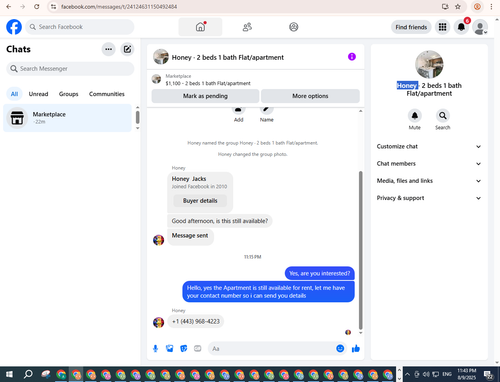Click the voice clip microphone icon
This screenshot has width=500, height=382.
155,349
